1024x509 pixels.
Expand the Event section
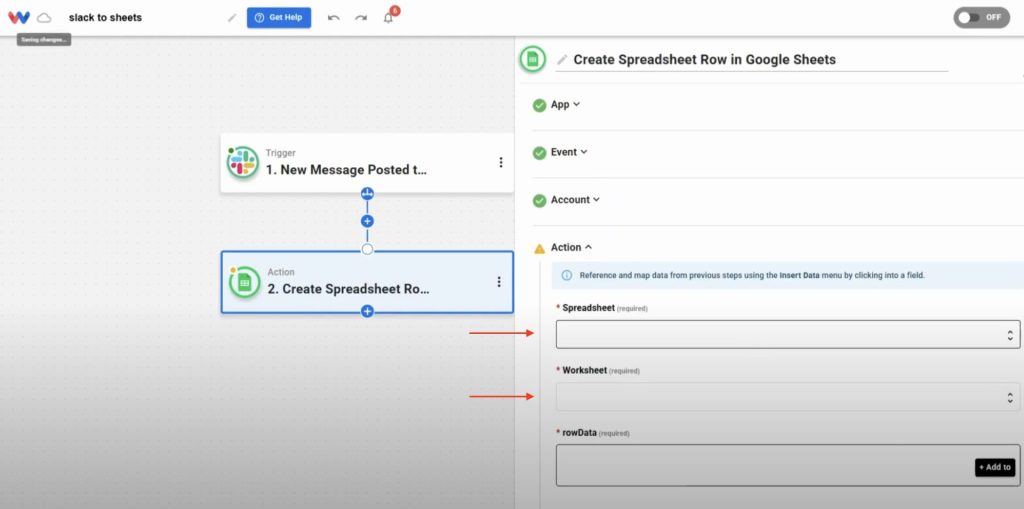tap(569, 152)
